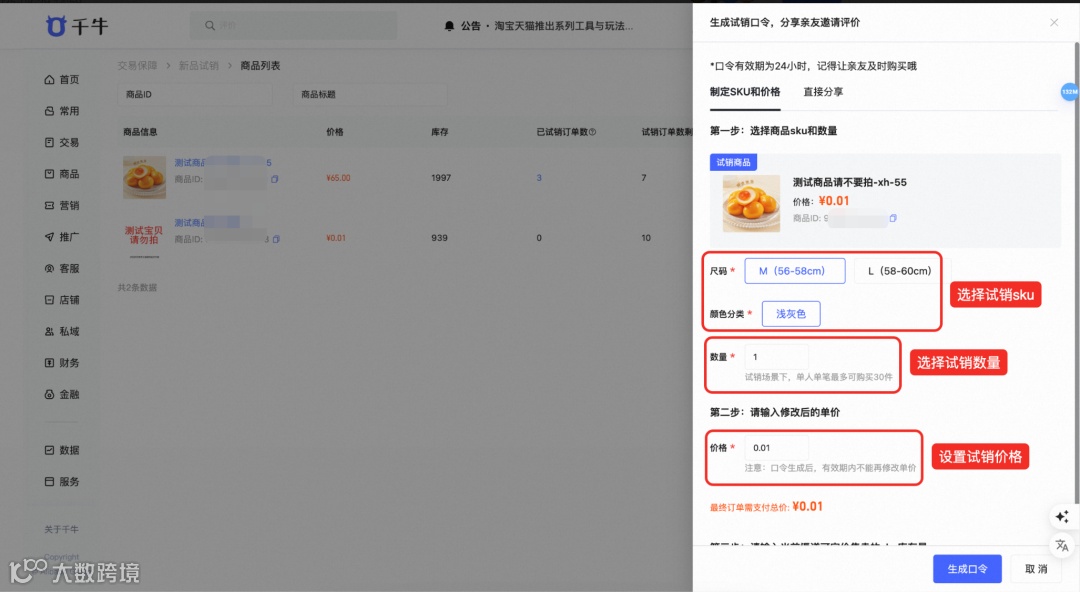Click the egg yolk pastry thumbnail in list

144,177
